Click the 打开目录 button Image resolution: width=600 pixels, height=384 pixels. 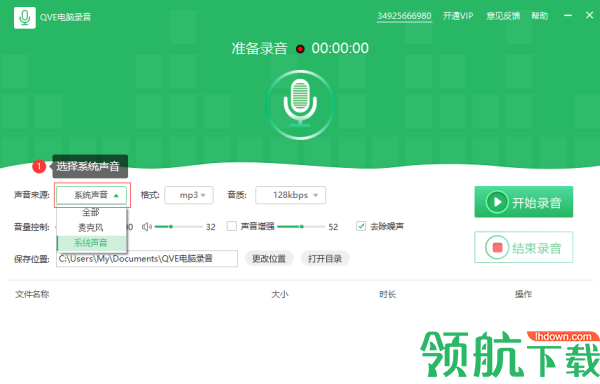(325, 259)
